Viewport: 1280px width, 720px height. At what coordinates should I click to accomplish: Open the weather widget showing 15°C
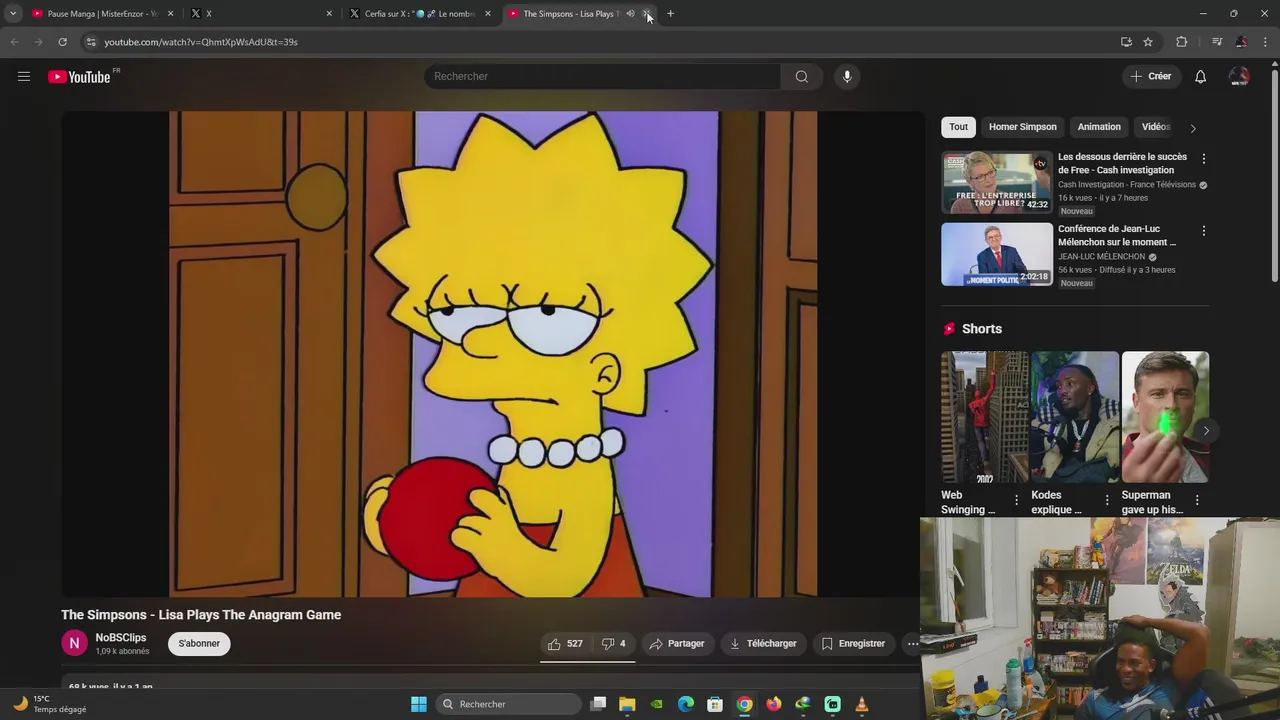click(x=50, y=704)
